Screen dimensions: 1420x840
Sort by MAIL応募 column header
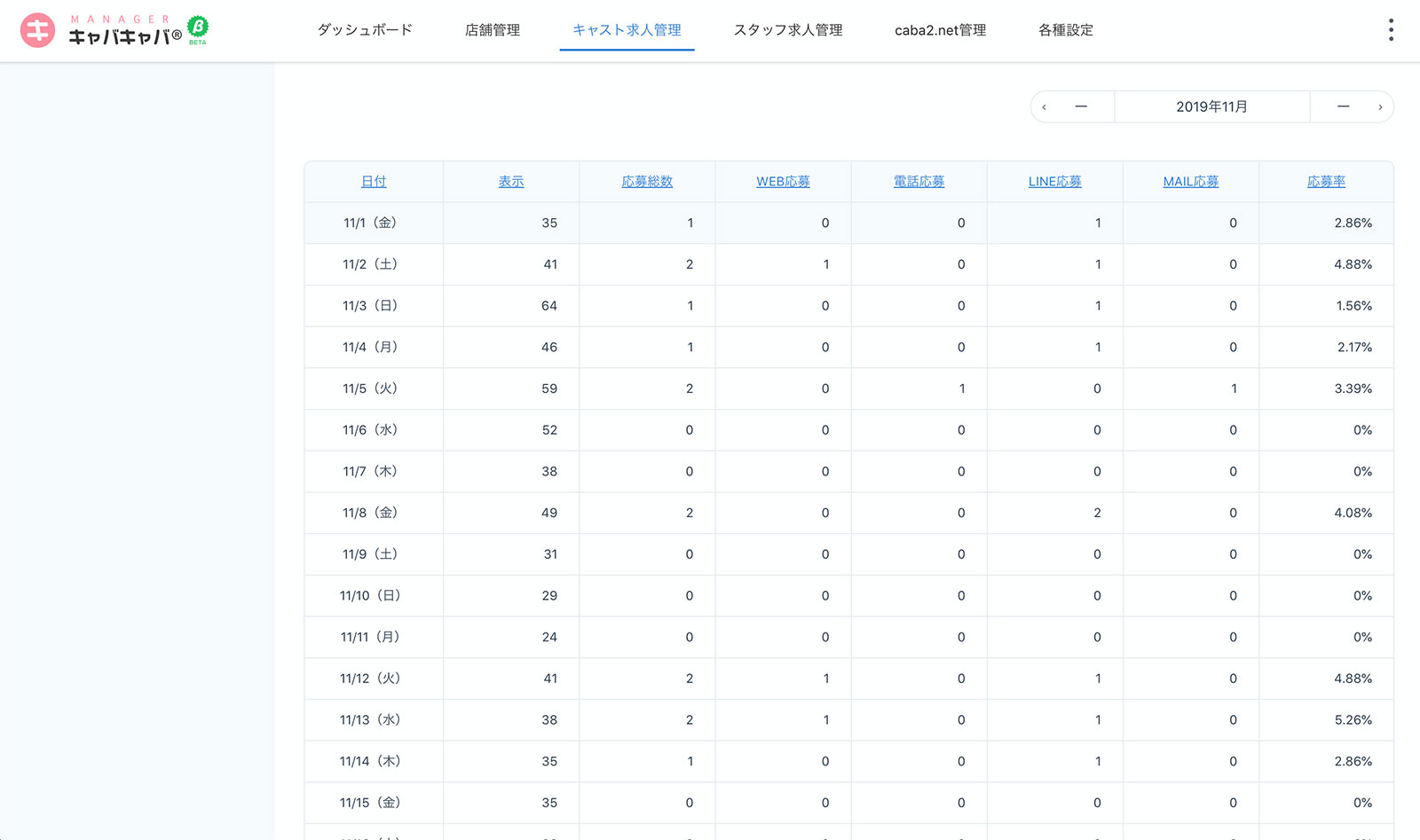pos(1190,182)
